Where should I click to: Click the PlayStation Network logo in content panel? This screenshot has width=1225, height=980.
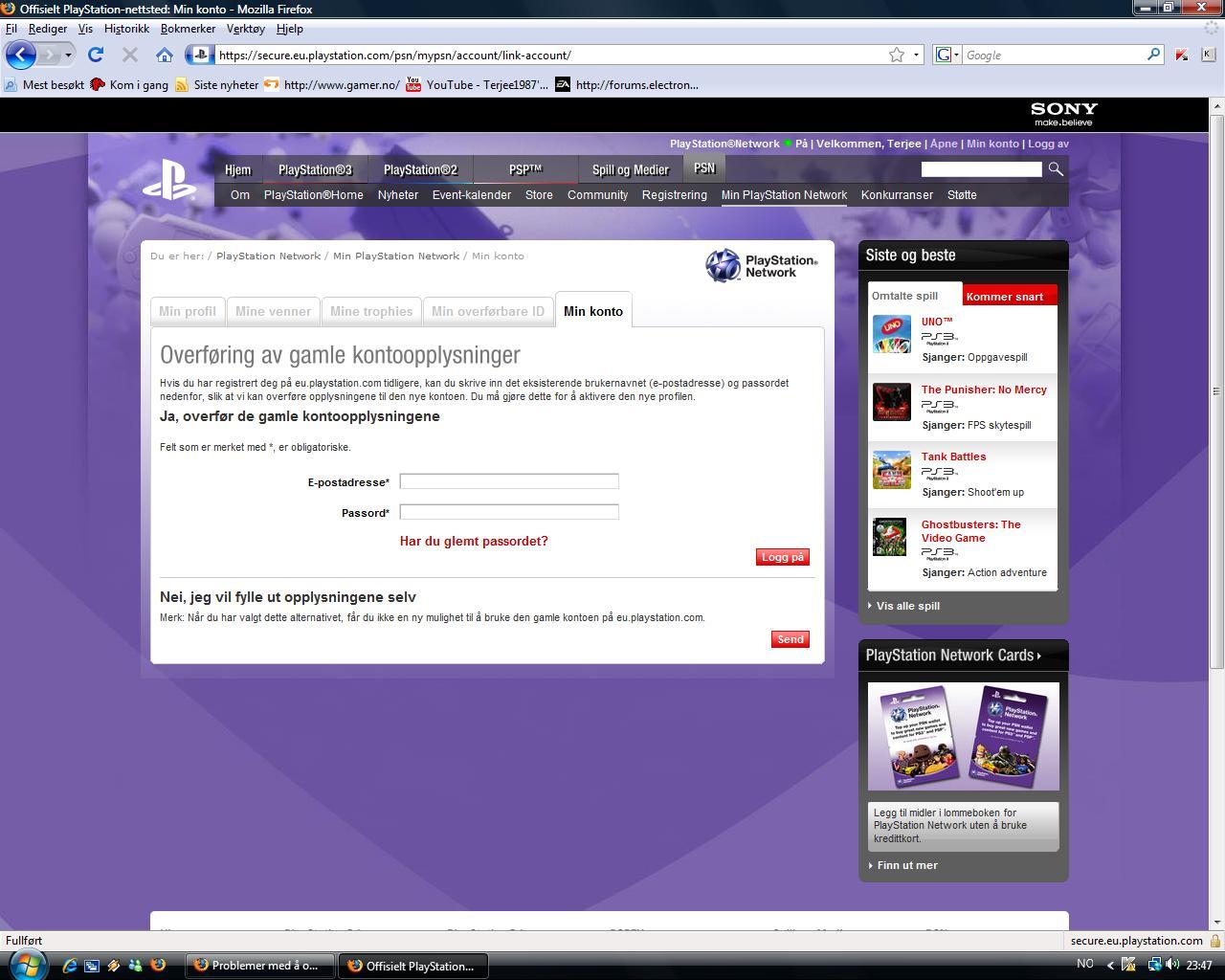[762, 265]
